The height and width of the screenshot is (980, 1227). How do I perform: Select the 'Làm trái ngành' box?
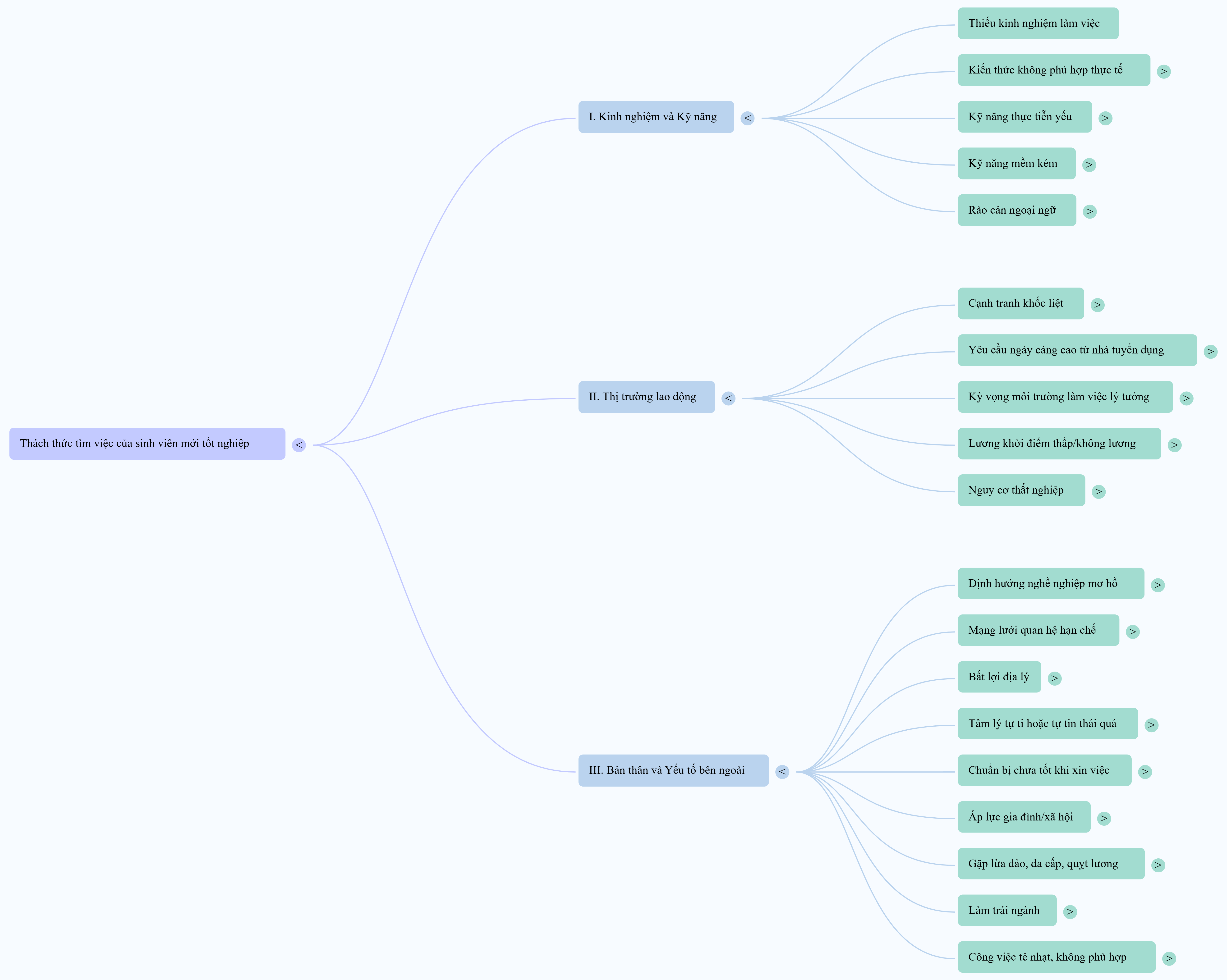[x=1007, y=910]
